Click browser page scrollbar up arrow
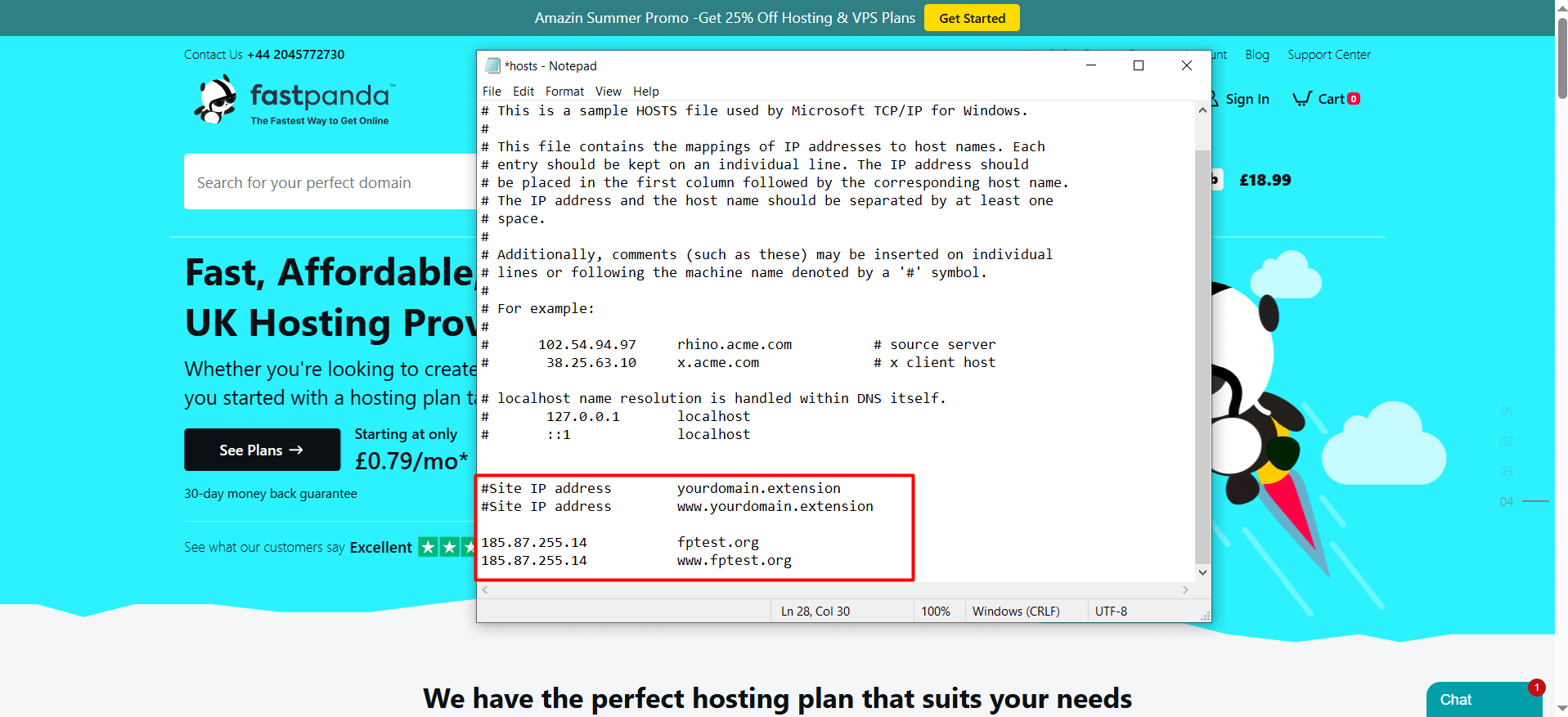This screenshot has height=717, width=1568. [1561, 7]
